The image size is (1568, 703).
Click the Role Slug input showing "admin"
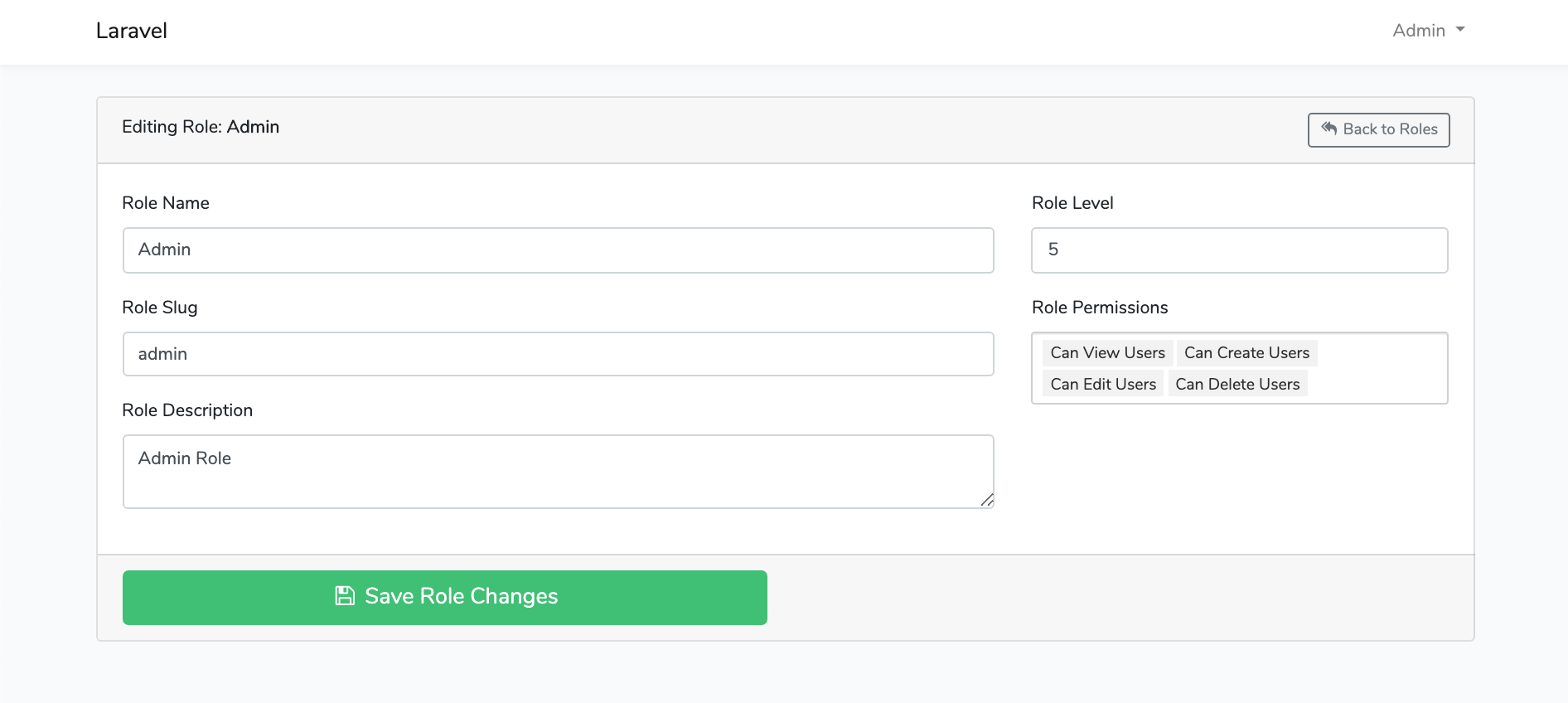tap(558, 353)
